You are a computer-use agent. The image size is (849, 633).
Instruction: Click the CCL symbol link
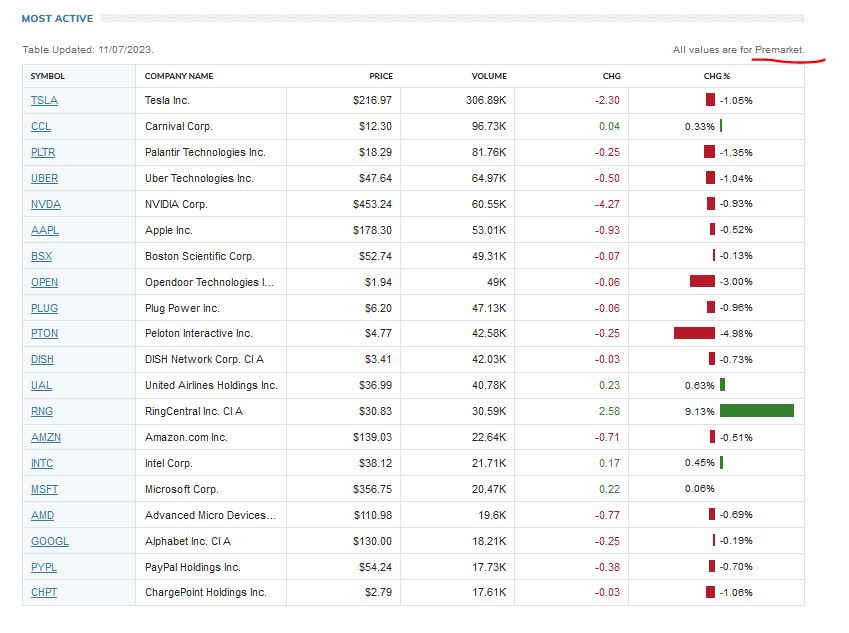pyautogui.click(x=41, y=126)
